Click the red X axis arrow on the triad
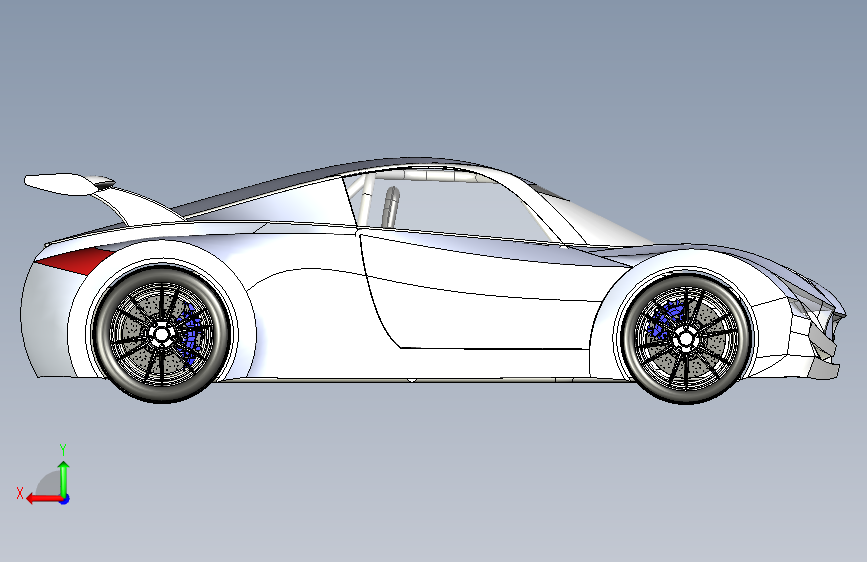The width and height of the screenshot is (867, 562). 44,499
